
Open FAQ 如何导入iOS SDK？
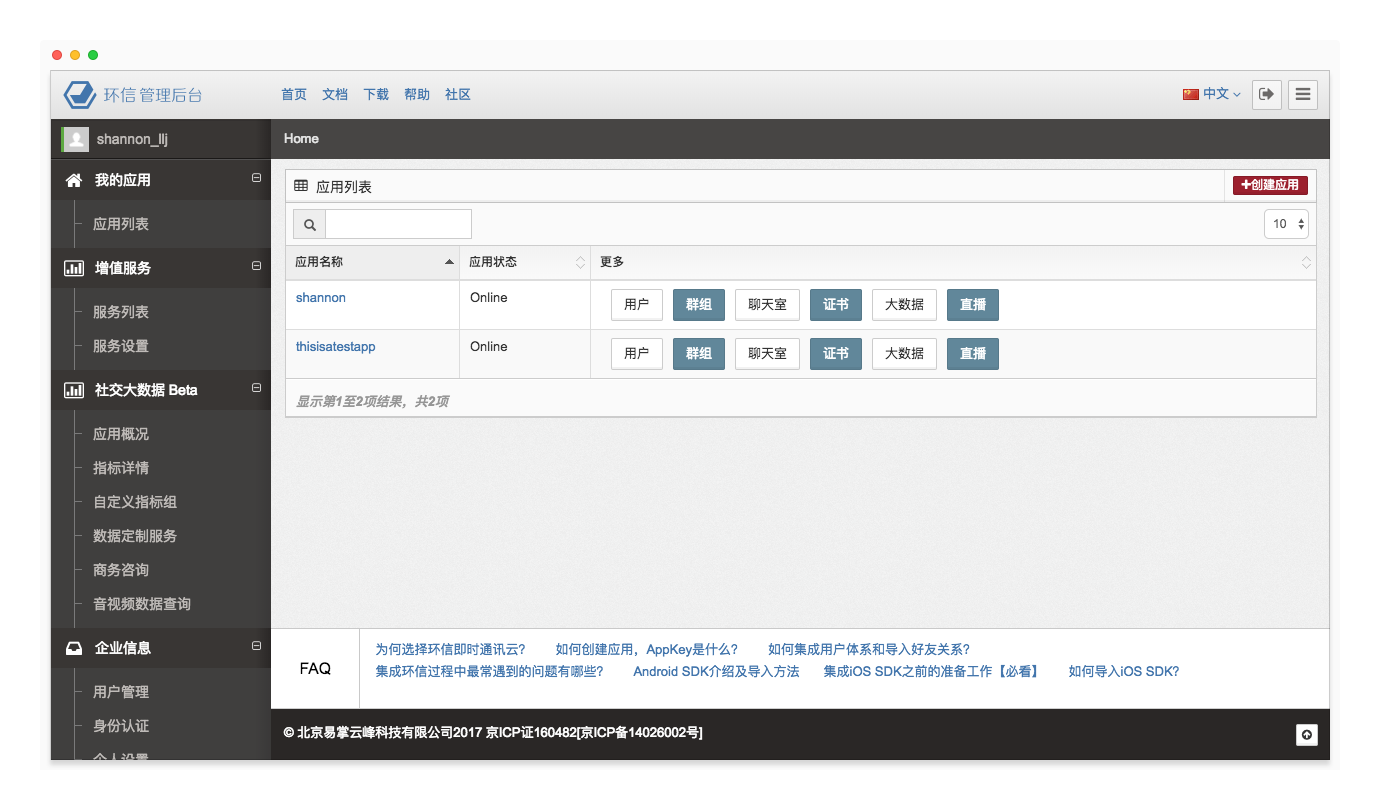1124,672
